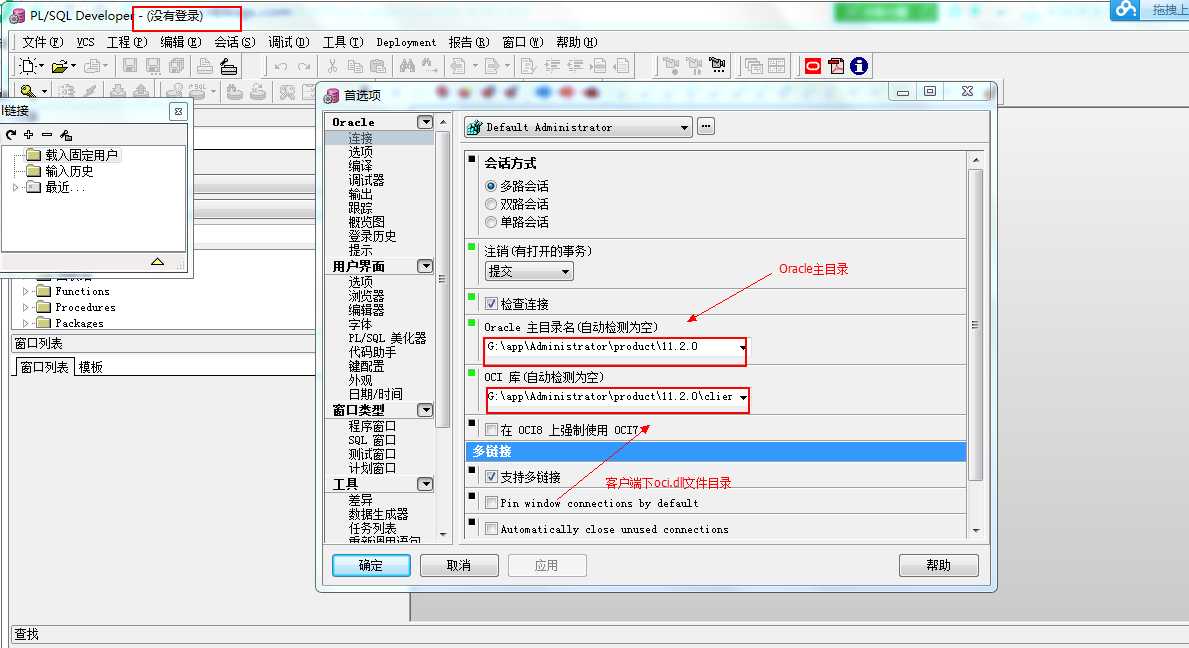
Task: Open the Oracle 主目录名 path dropdown
Action: [742, 347]
